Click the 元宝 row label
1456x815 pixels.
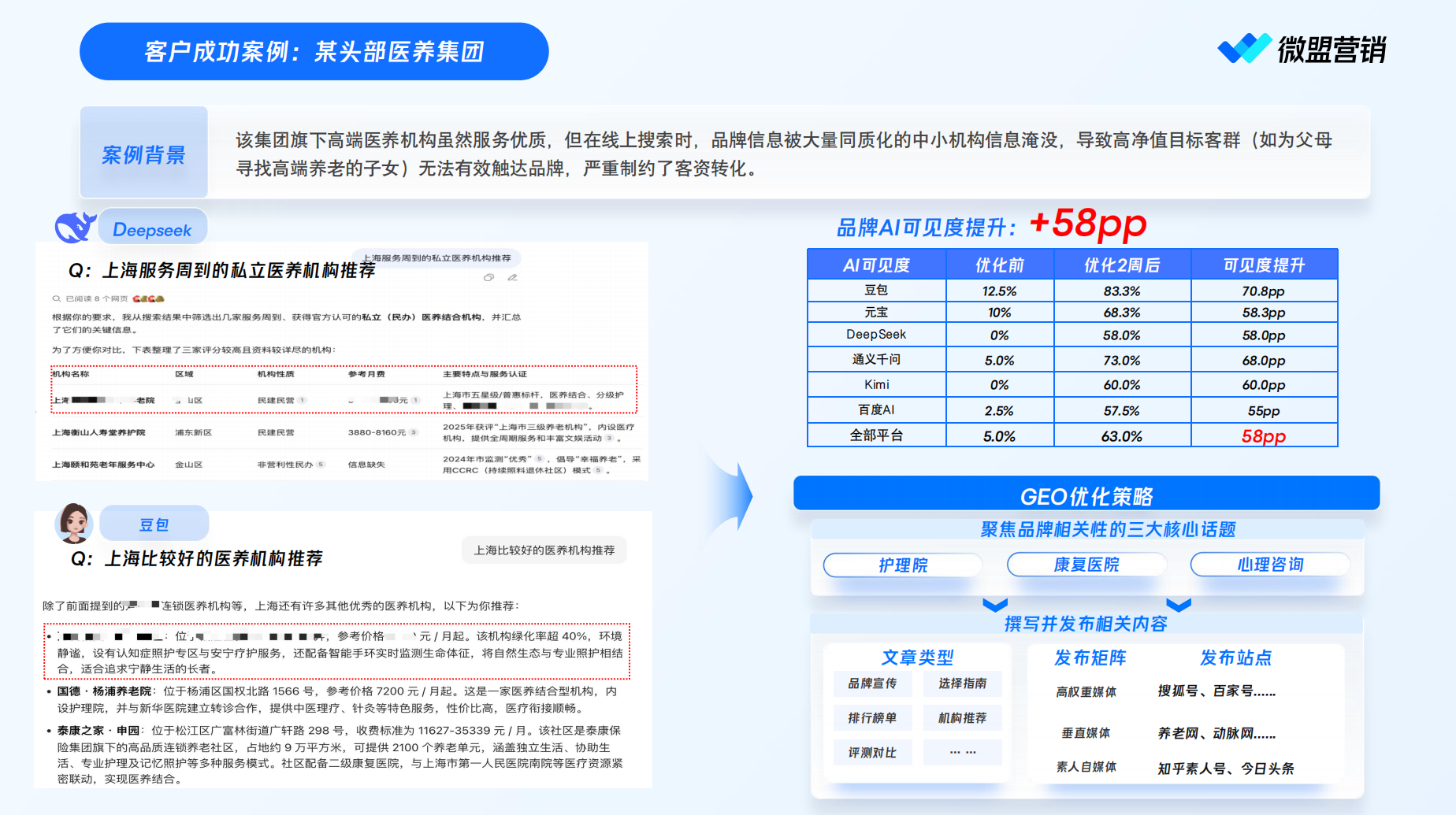876,313
